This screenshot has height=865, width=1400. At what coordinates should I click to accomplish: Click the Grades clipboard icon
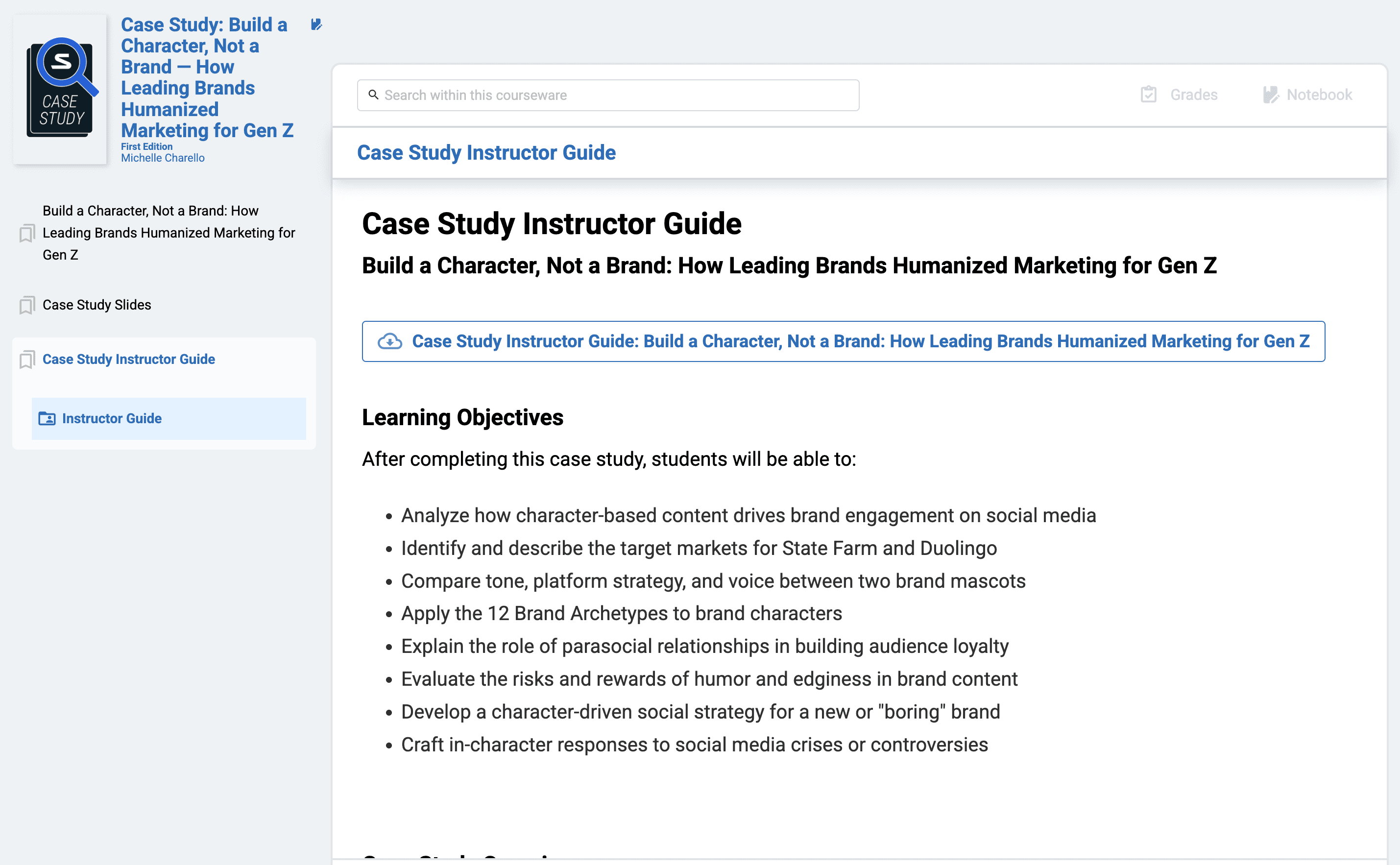1148,95
